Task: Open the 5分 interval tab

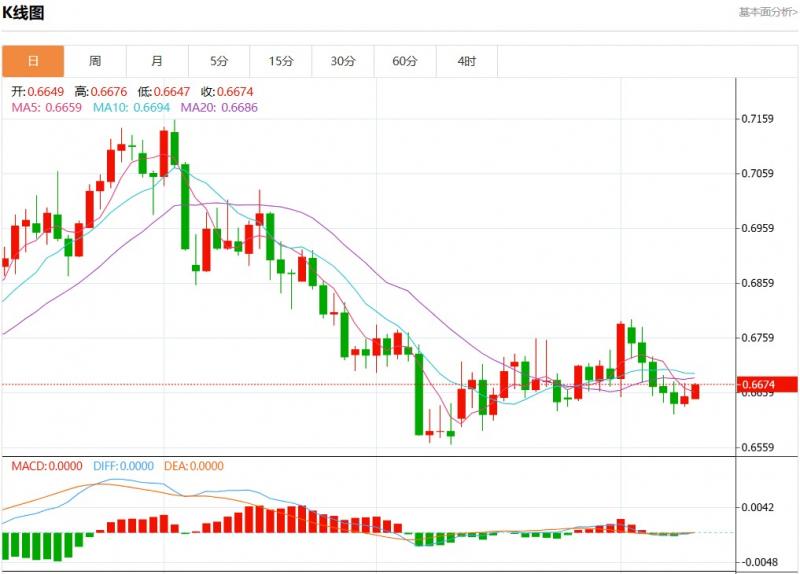Action: 219,61
